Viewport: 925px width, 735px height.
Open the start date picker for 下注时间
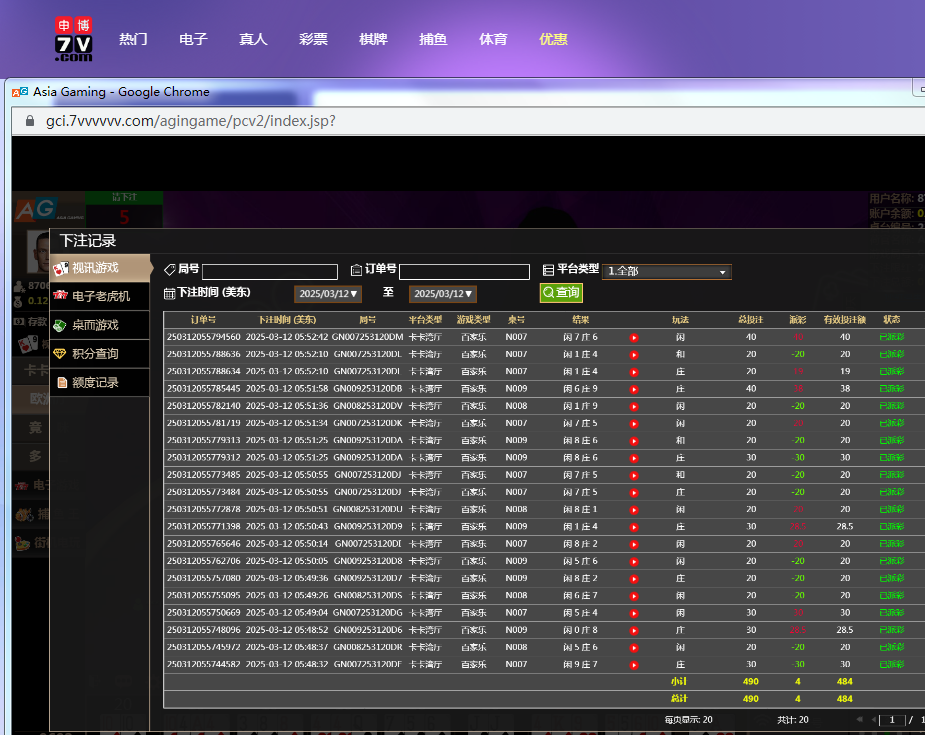click(328, 294)
